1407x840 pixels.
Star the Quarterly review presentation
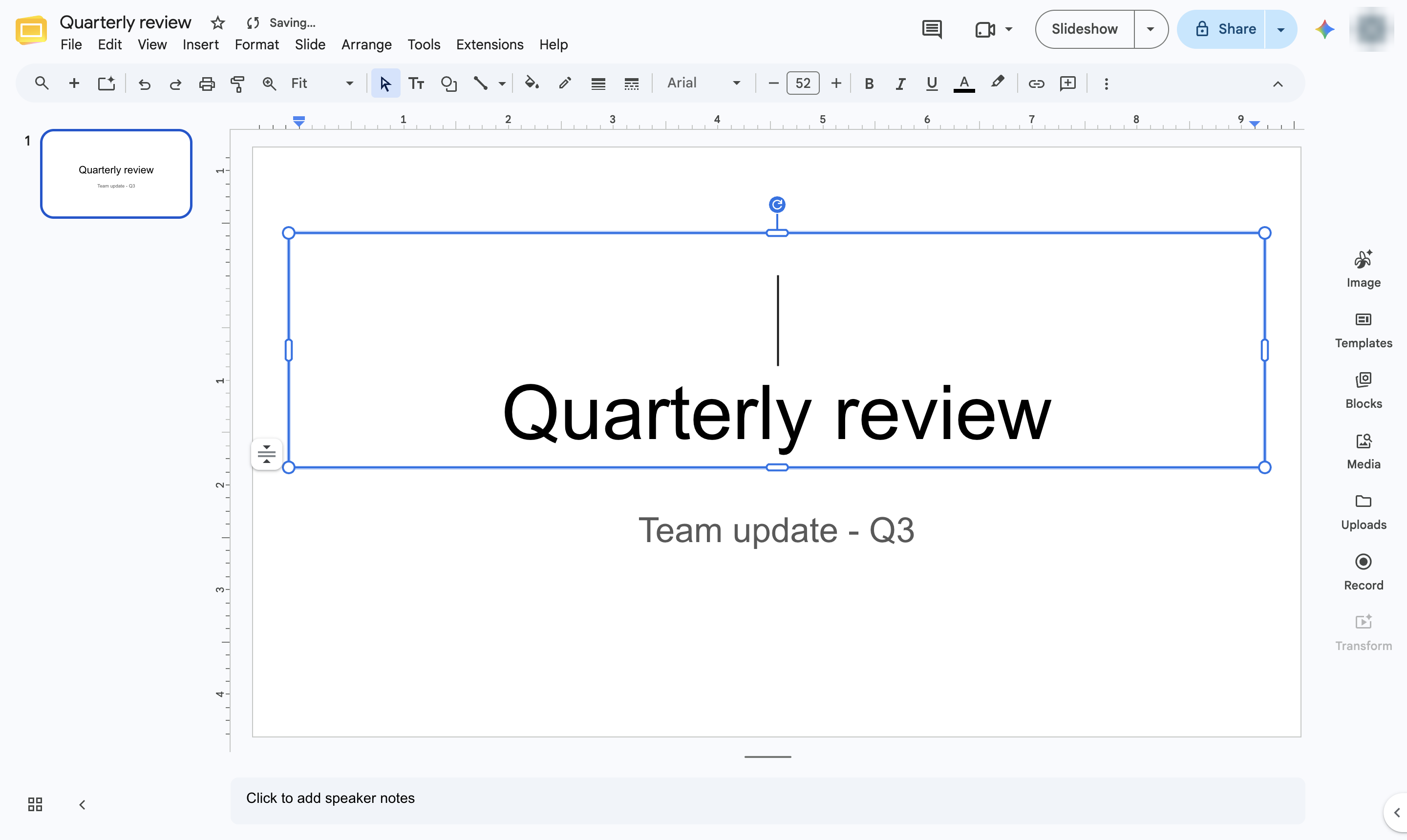(x=217, y=22)
